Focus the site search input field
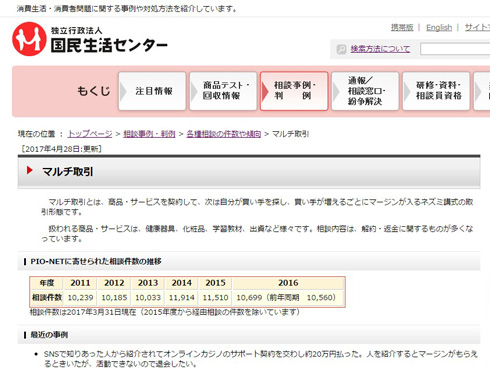Screen dimensions: 490x368 455,49
